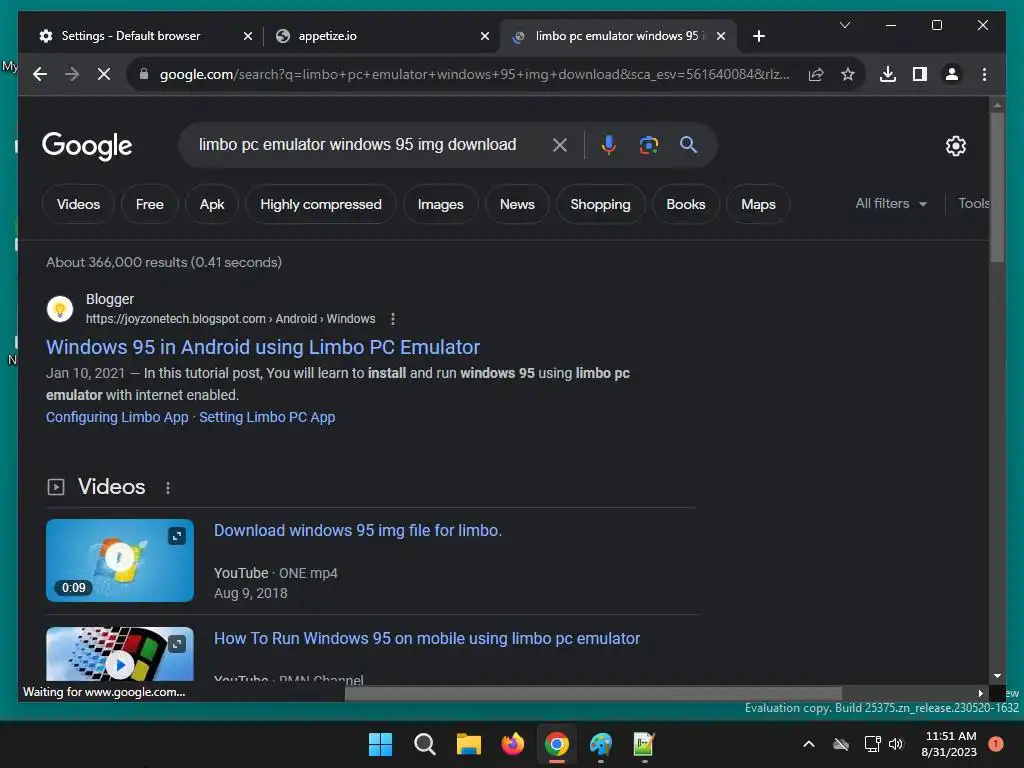1024x768 pixels.
Task: Open the clock showing 11:51 AM
Action: point(950,744)
